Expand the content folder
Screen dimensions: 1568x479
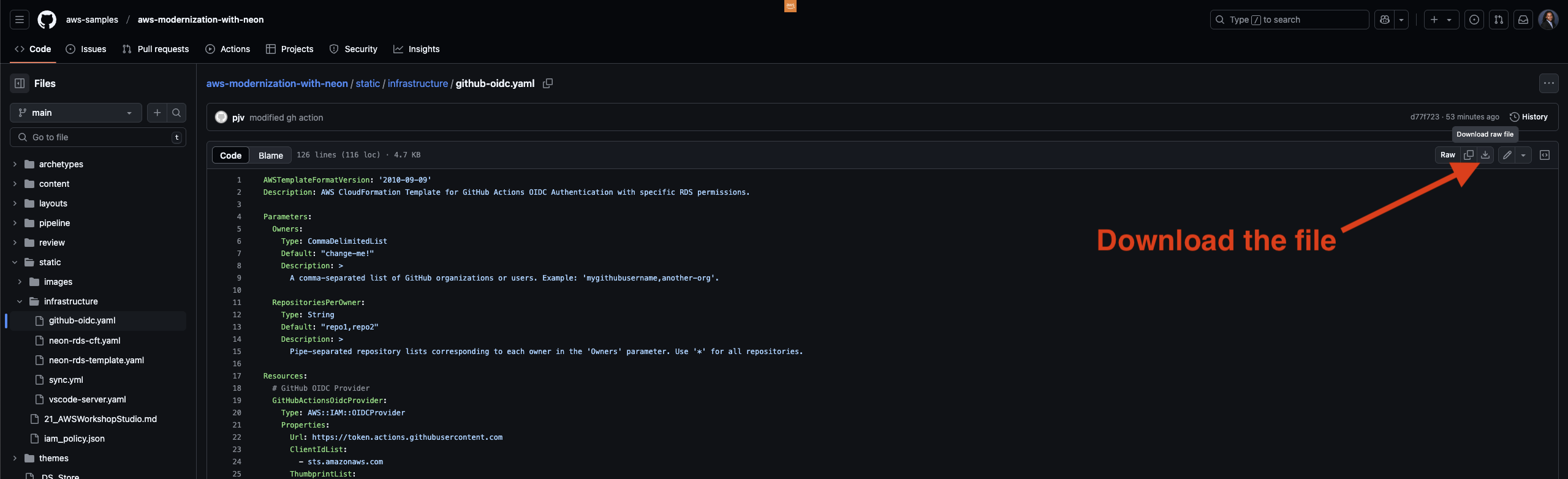(x=15, y=184)
